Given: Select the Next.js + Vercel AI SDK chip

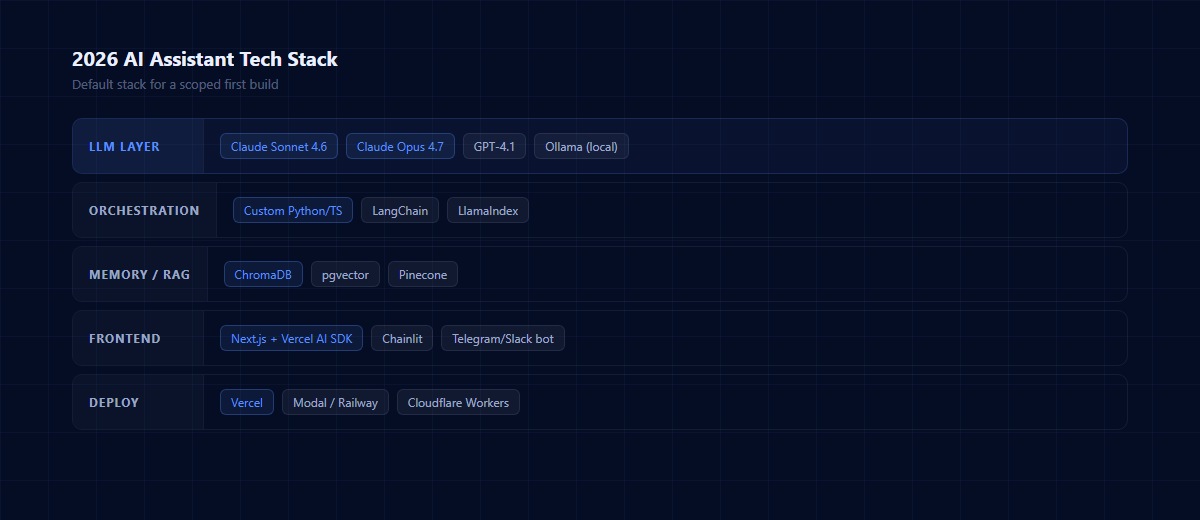Looking at the screenshot, I should coord(291,338).
